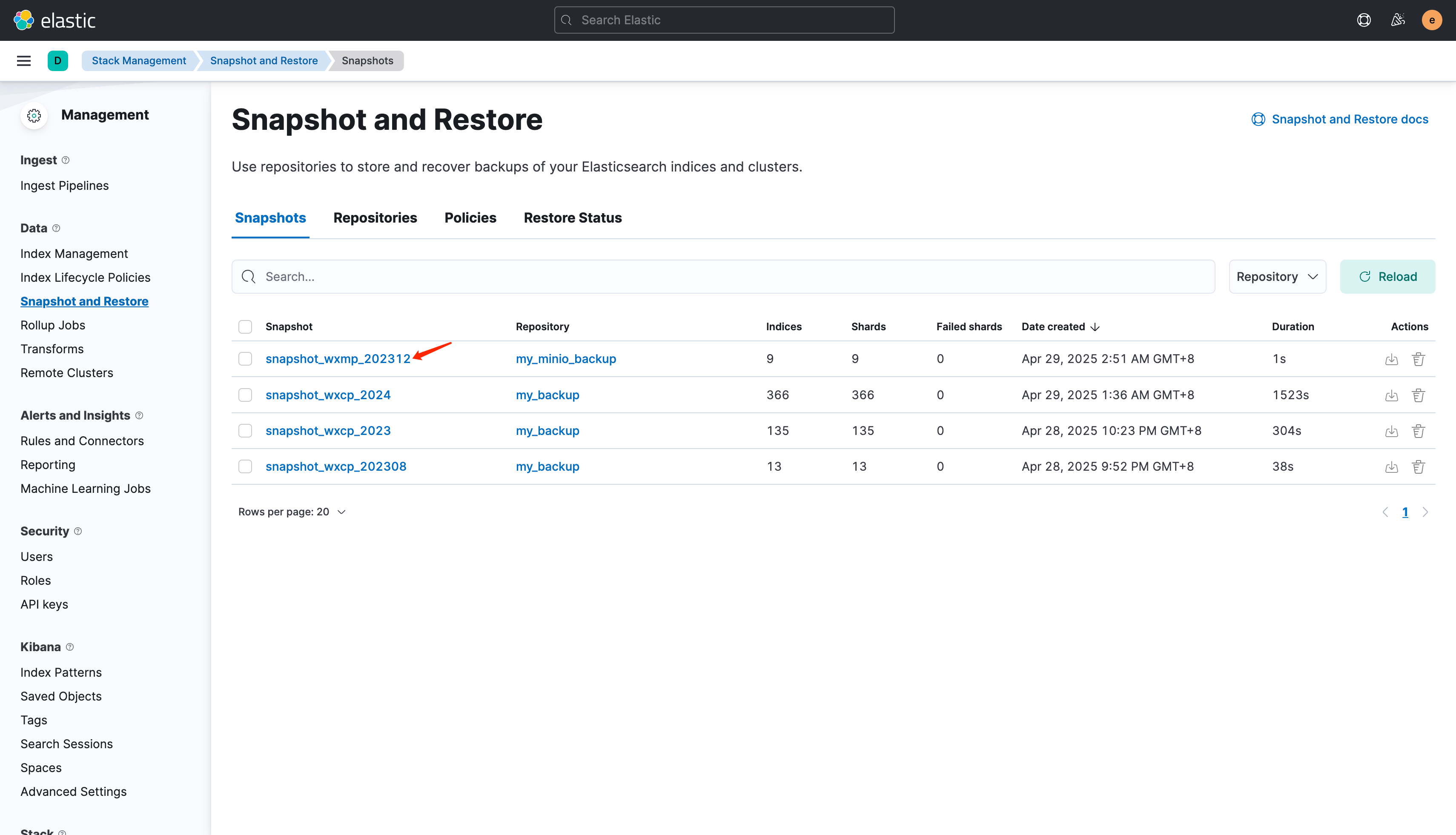This screenshot has height=835, width=1456.
Task: Switch to the Repositories tab
Action: tap(375, 218)
